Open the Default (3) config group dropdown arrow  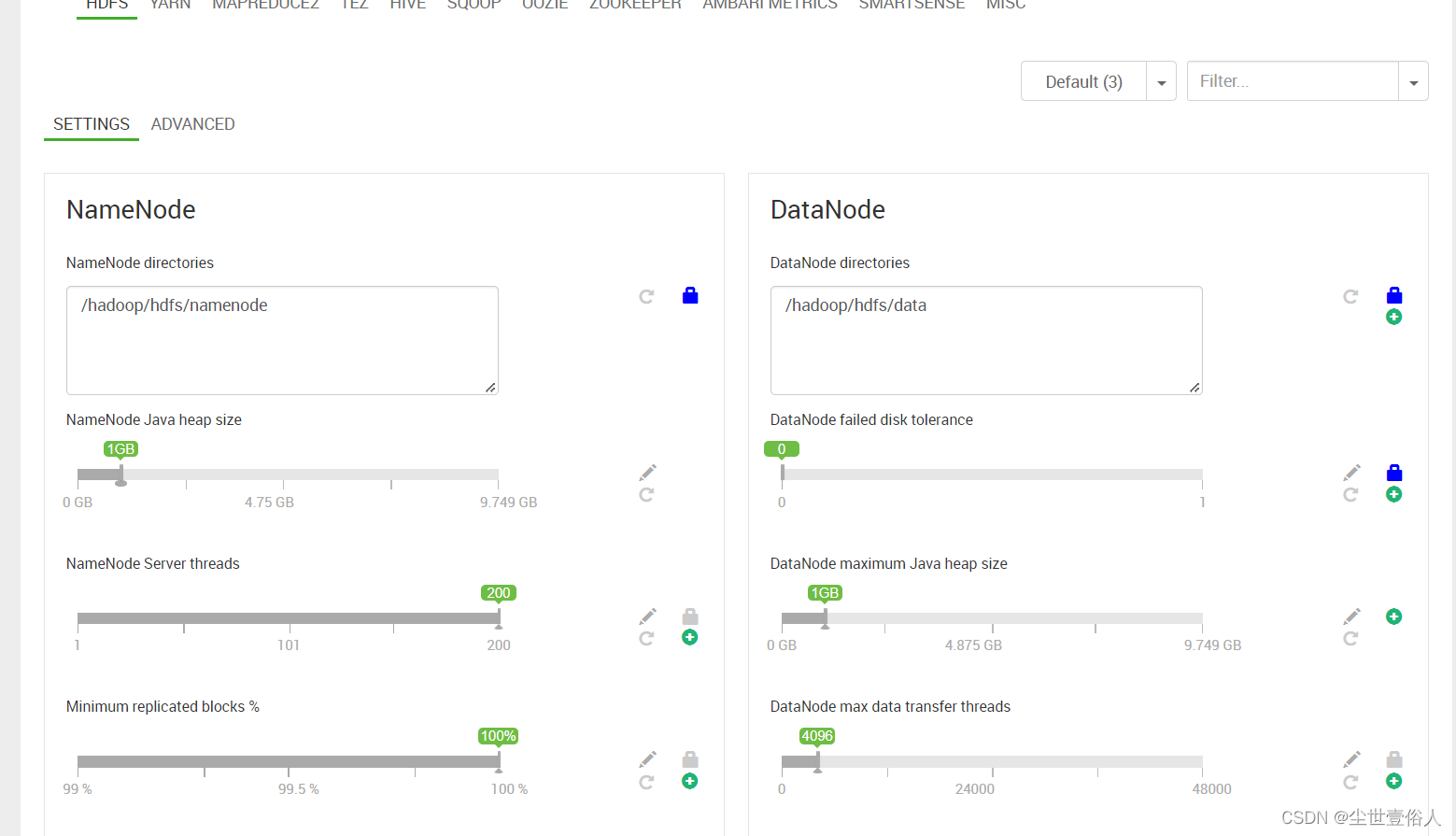point(1161,81)
